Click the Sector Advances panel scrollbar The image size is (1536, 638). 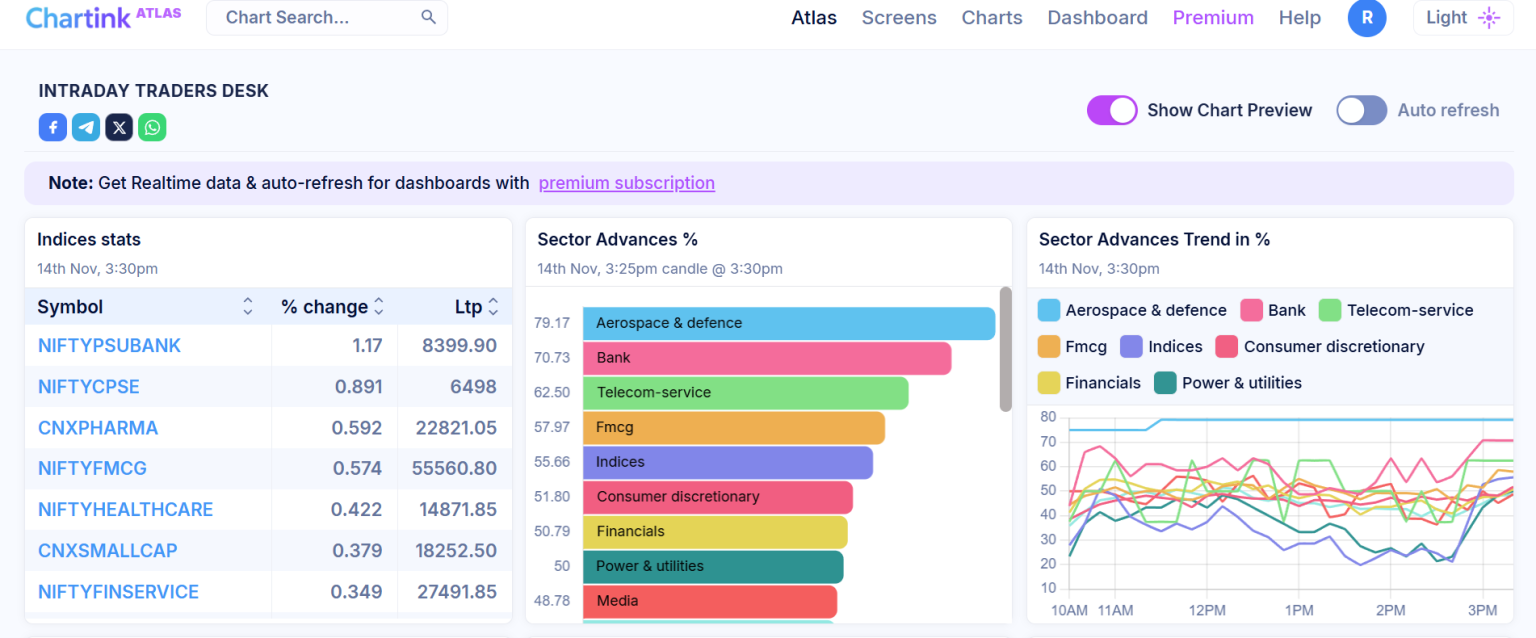pyautogui.click(x=1005, y=349)
